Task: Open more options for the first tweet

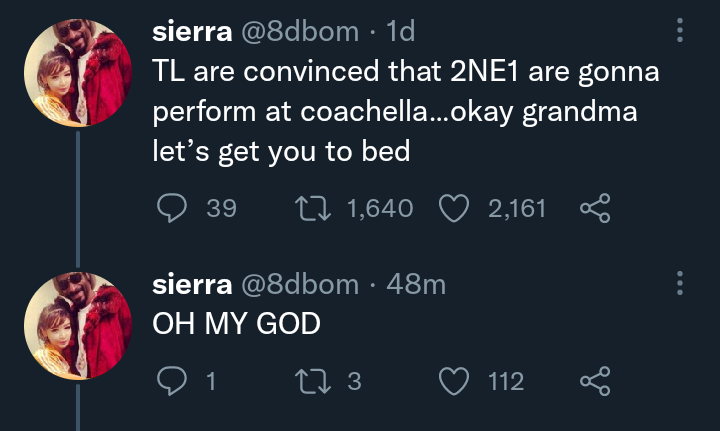Action: [x=681, y=32]
